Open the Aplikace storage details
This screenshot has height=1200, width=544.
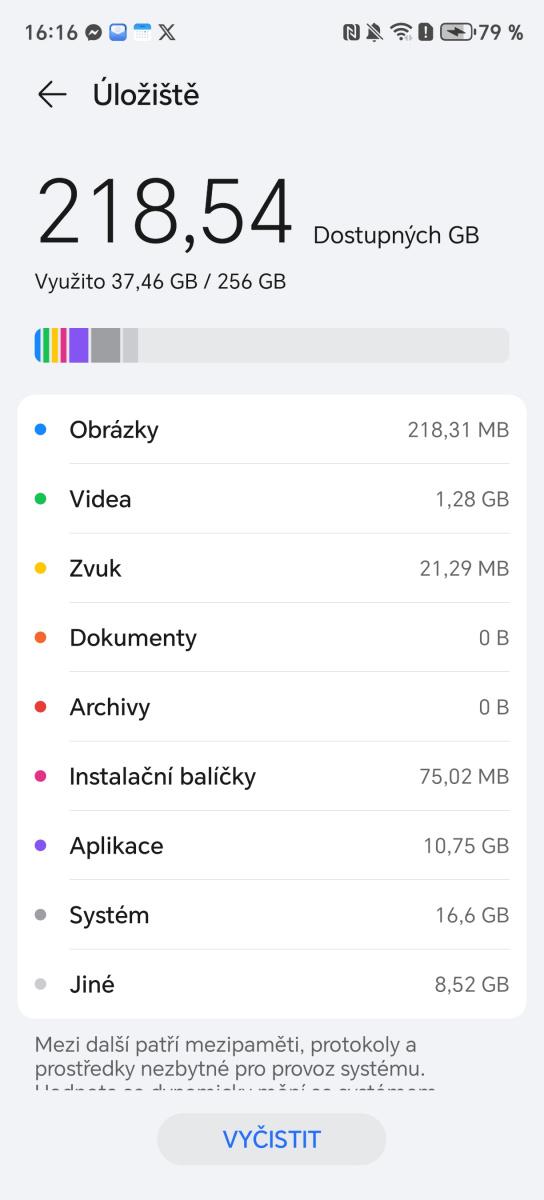[272, 845]
